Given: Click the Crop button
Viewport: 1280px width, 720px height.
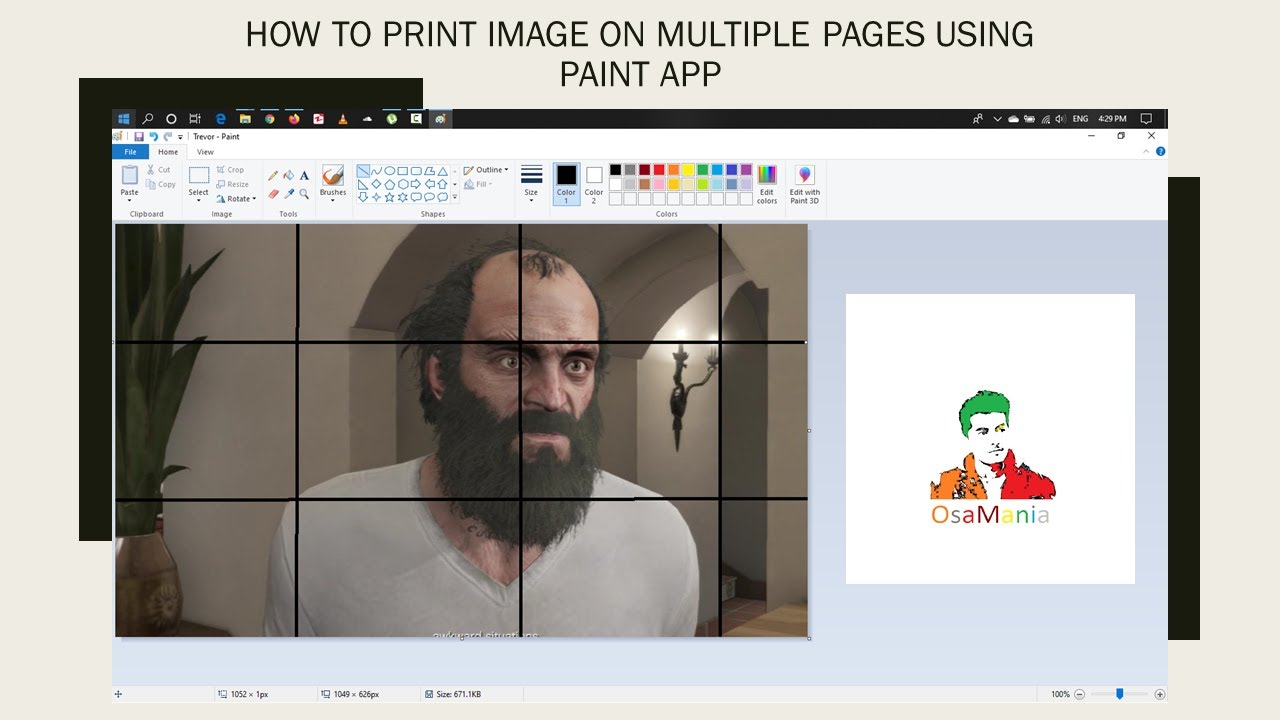Looking at the screenshot, I should (x=230, y=170).
